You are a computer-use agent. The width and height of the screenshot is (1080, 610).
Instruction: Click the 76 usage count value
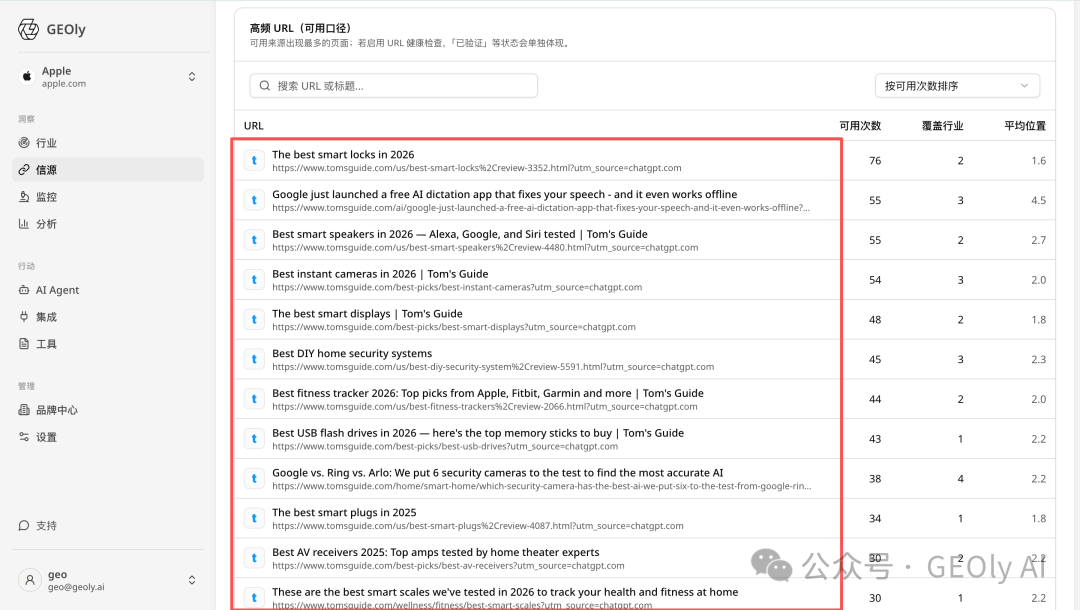[x=875, y=161]
